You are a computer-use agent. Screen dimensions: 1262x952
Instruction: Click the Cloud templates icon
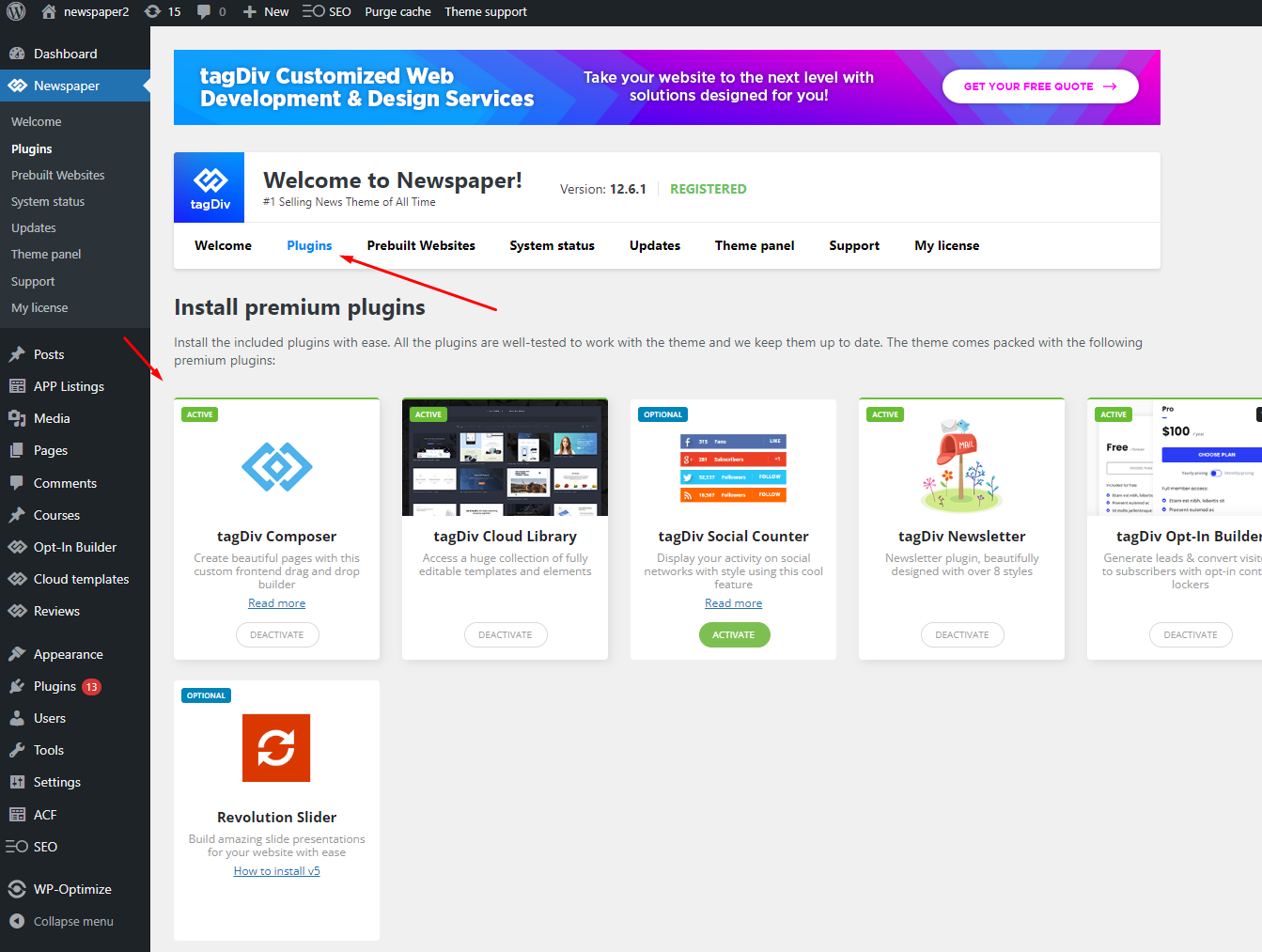coord(17,579)
